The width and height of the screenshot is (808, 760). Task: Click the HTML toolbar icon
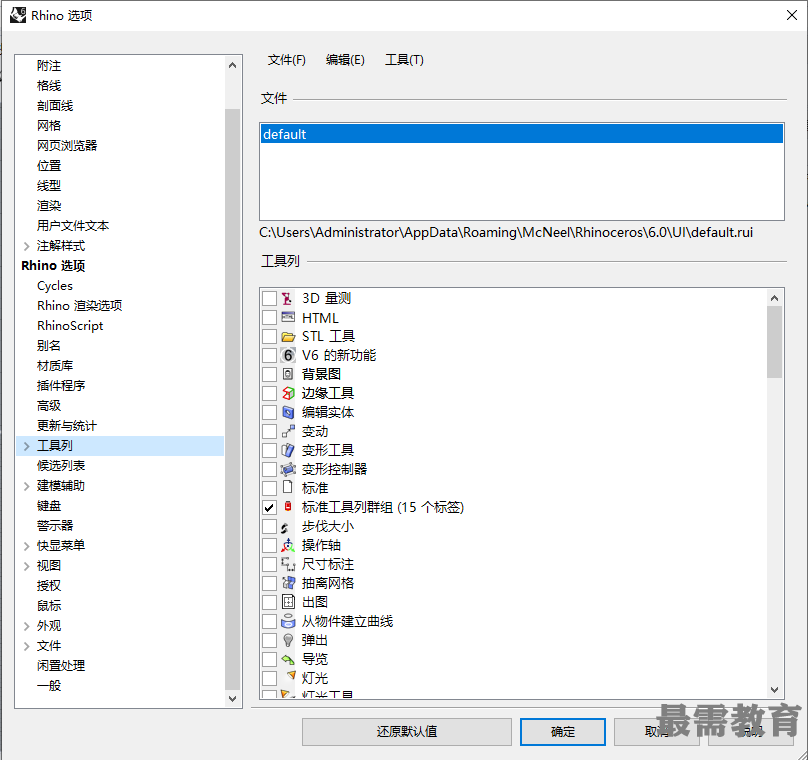pyautogui.click(x=288, y=317)
